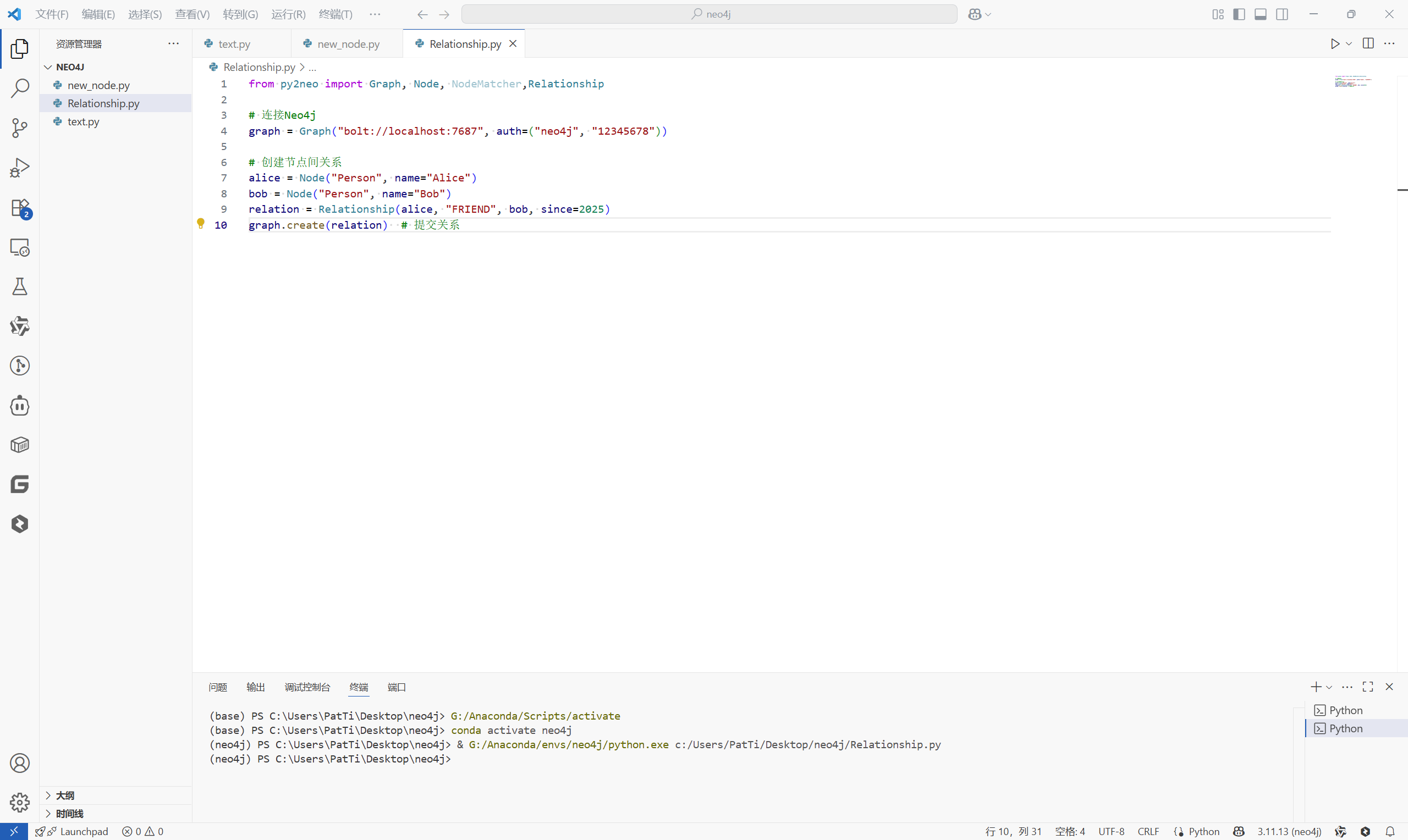Collapse the NEO4J folder tree
1408x840 pixels.
point(48,67)
